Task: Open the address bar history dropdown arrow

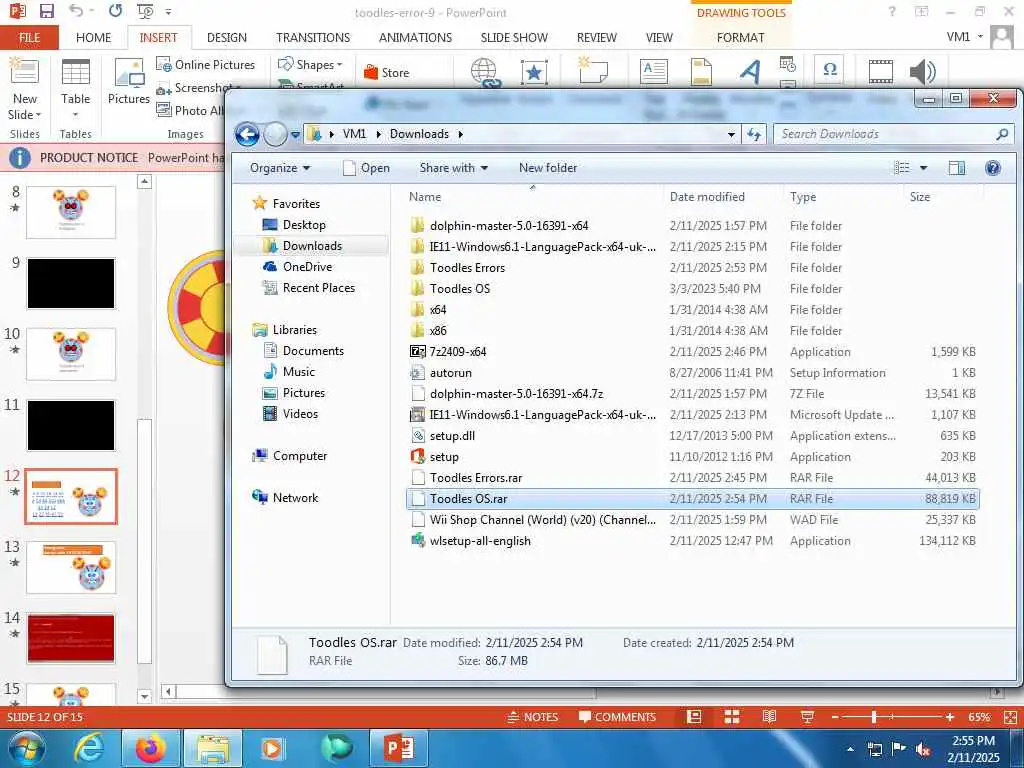Action: (x=731, y=135)
